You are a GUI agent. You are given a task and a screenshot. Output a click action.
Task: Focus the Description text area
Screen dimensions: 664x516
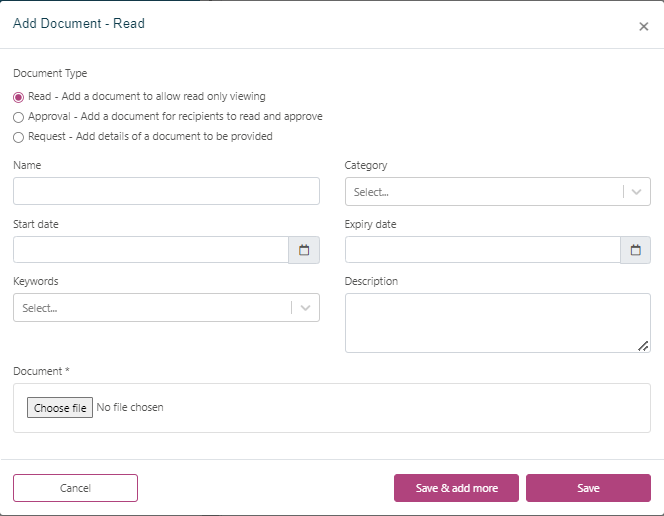tap(495, 322)
